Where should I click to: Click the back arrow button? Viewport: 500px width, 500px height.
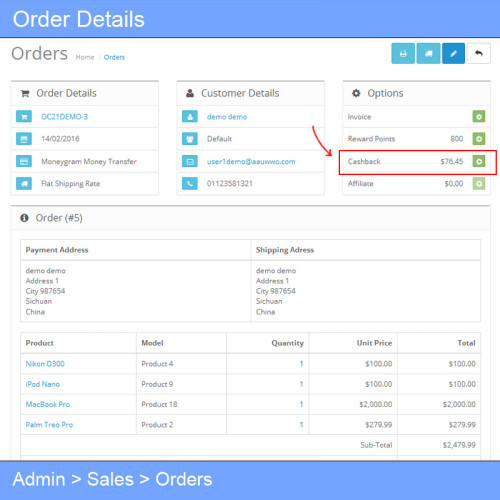click(x=479, y=53)
